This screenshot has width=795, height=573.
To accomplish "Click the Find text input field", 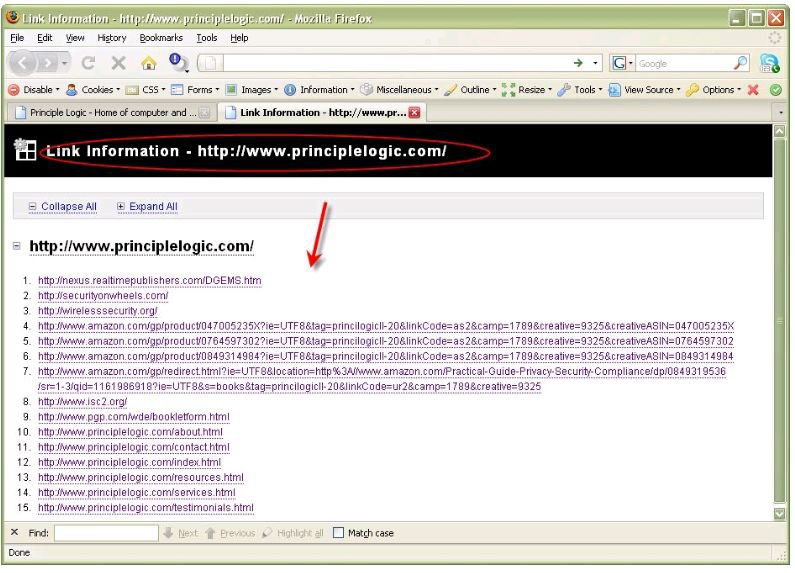I will pyautogui.click(x=106, y=532).
